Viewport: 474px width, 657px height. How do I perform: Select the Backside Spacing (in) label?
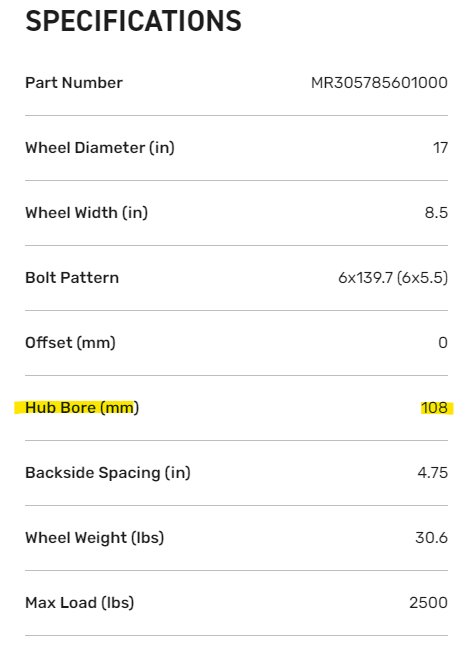tap(108, 473)
